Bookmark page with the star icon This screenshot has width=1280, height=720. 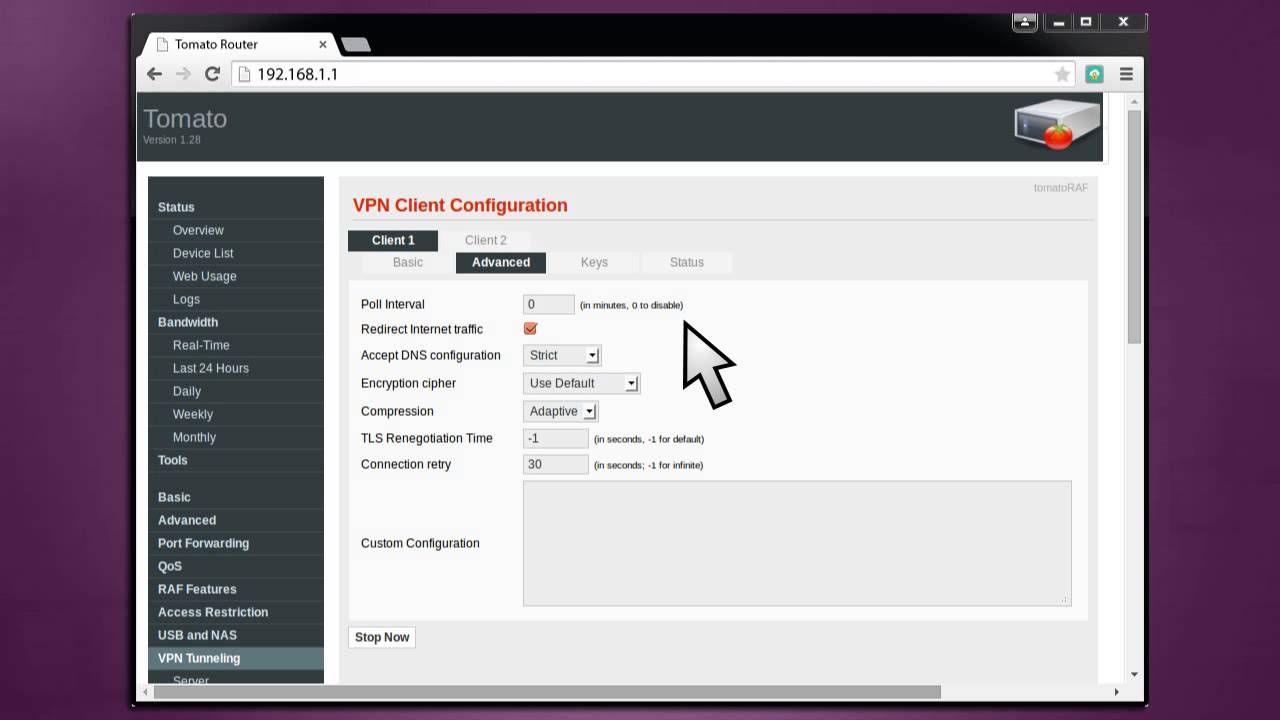click(x=1062, y=74)
